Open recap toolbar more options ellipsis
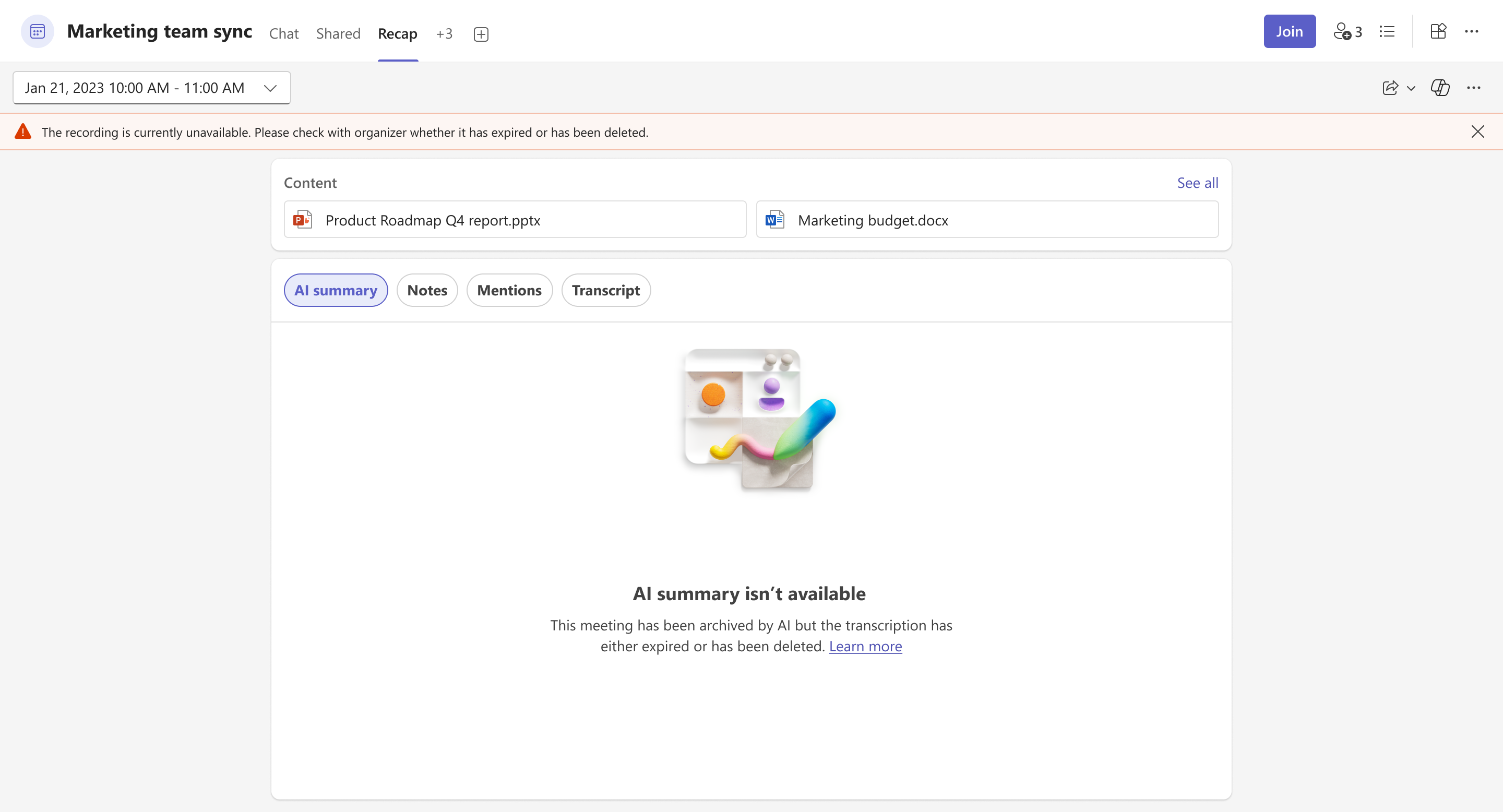This screenshot has width=1503, height=812. [1474, 88]
